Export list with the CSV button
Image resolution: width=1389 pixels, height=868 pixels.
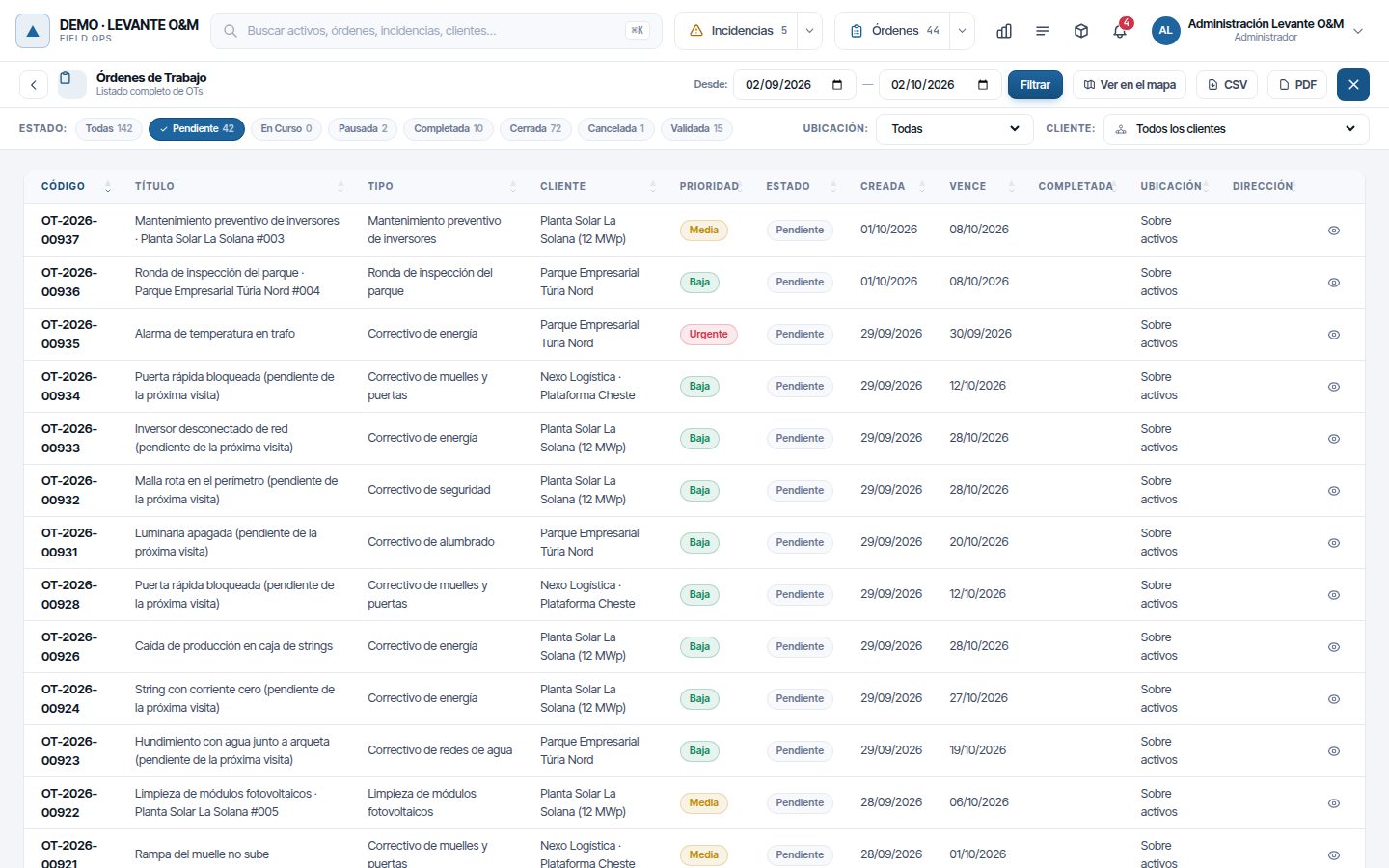pos(1227,85)
